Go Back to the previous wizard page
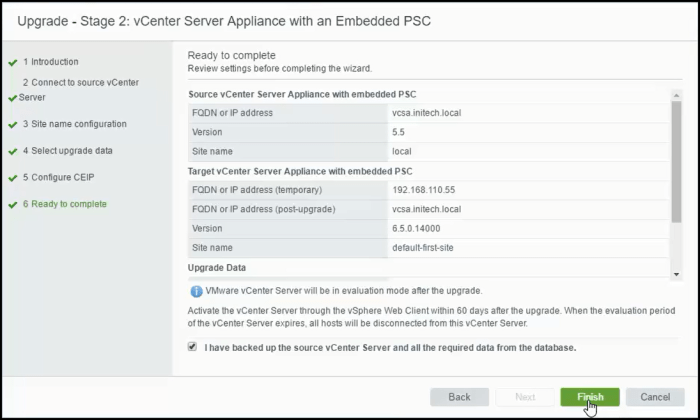Image resolution: width=700 pixels, height=420 pixels. [459, 397]
